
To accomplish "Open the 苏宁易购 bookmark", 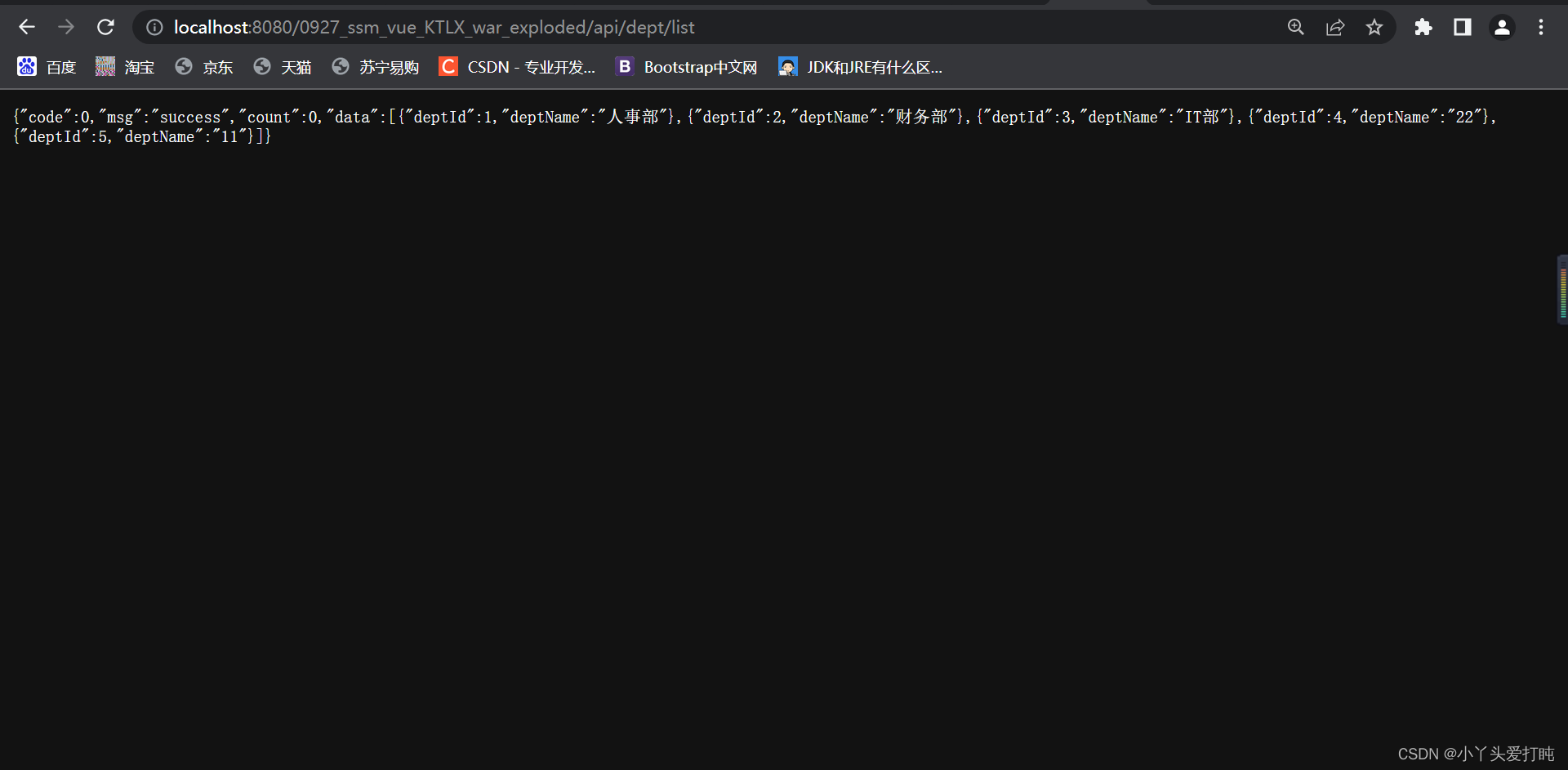I will (376, 67).
